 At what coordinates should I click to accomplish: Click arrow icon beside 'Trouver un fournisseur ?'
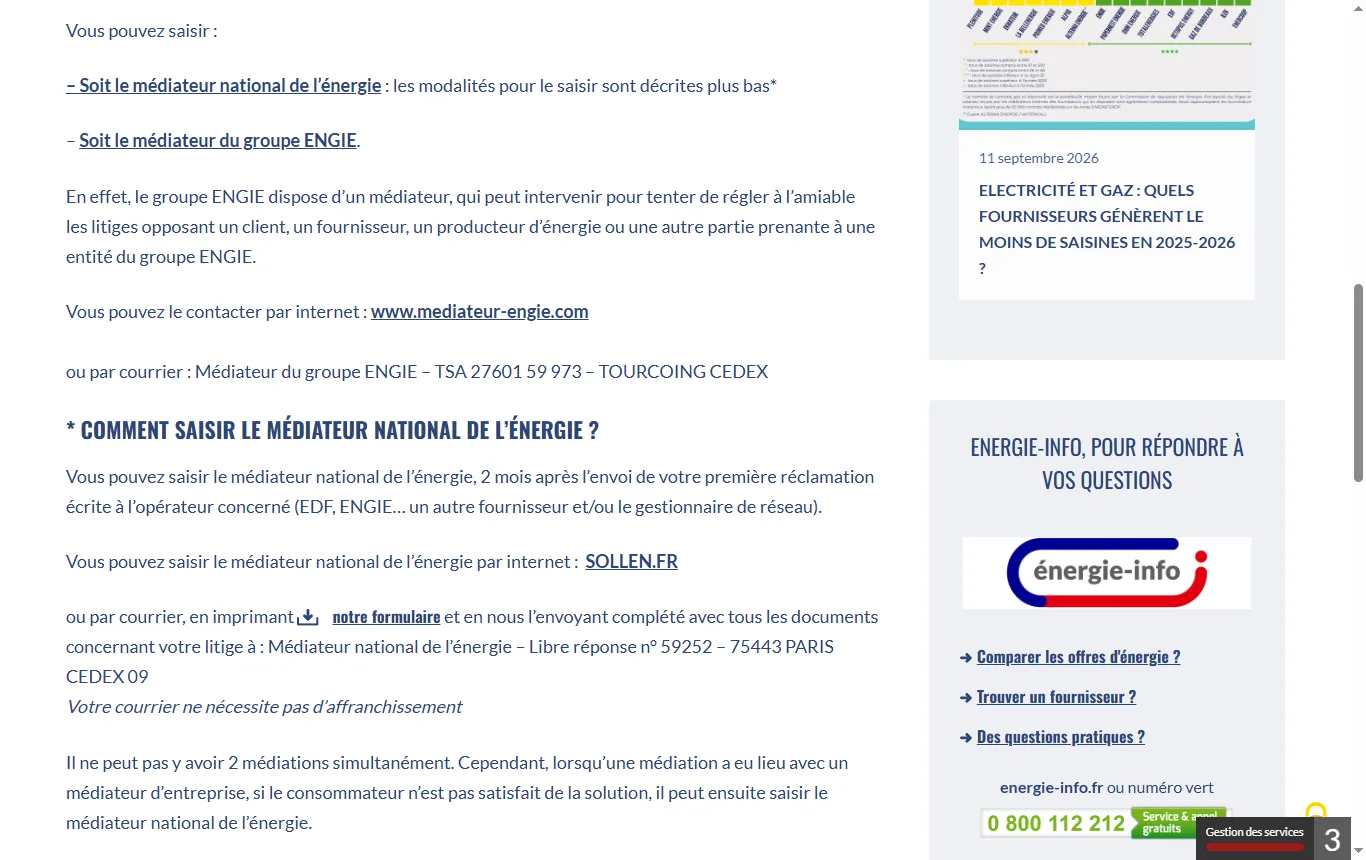[966, 697]
